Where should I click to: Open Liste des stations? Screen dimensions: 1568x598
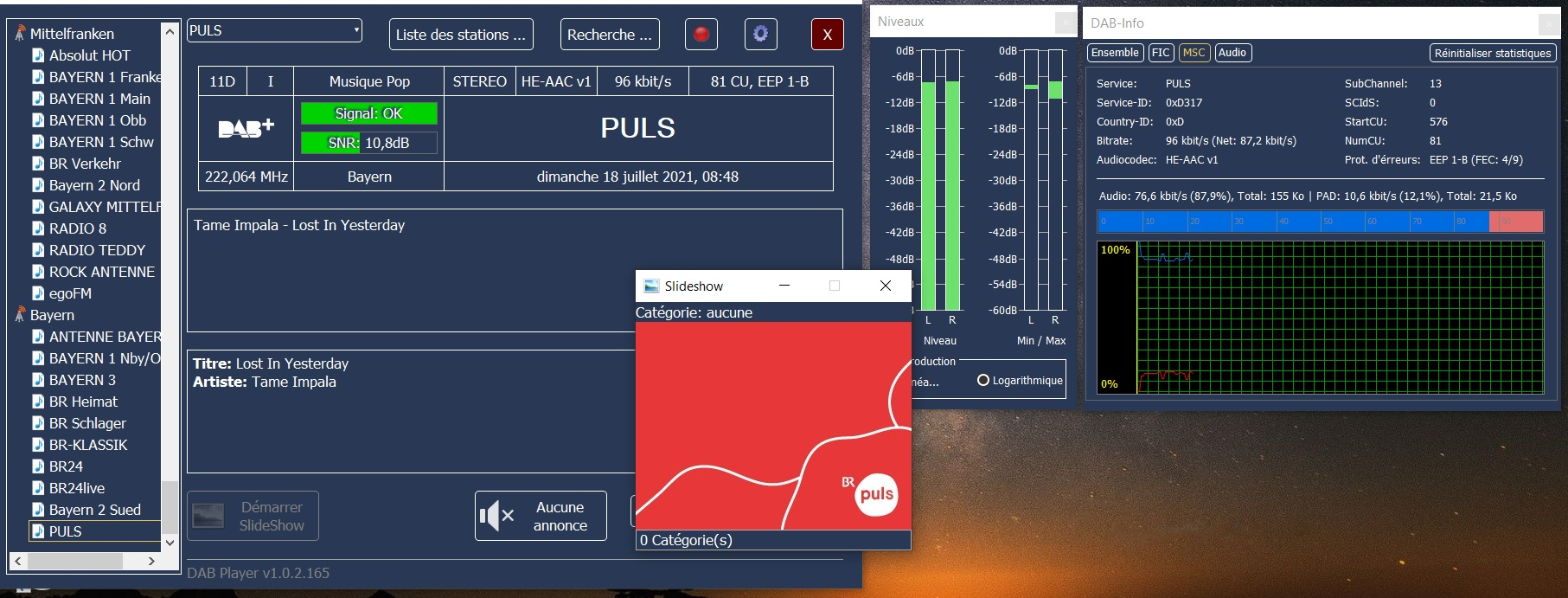coord(461,35)
